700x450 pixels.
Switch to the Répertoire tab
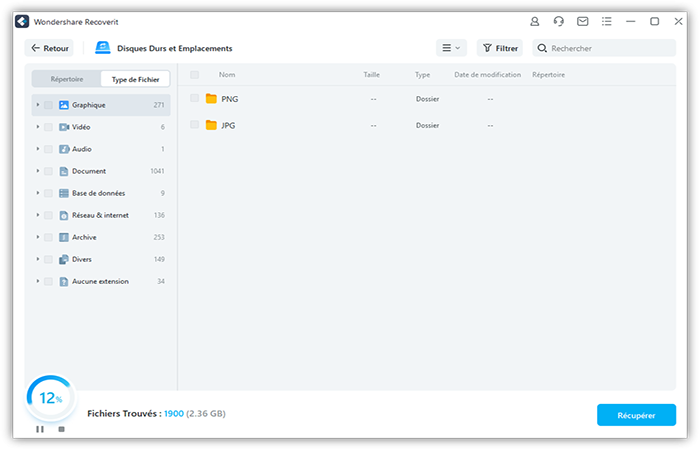(67, 79)
